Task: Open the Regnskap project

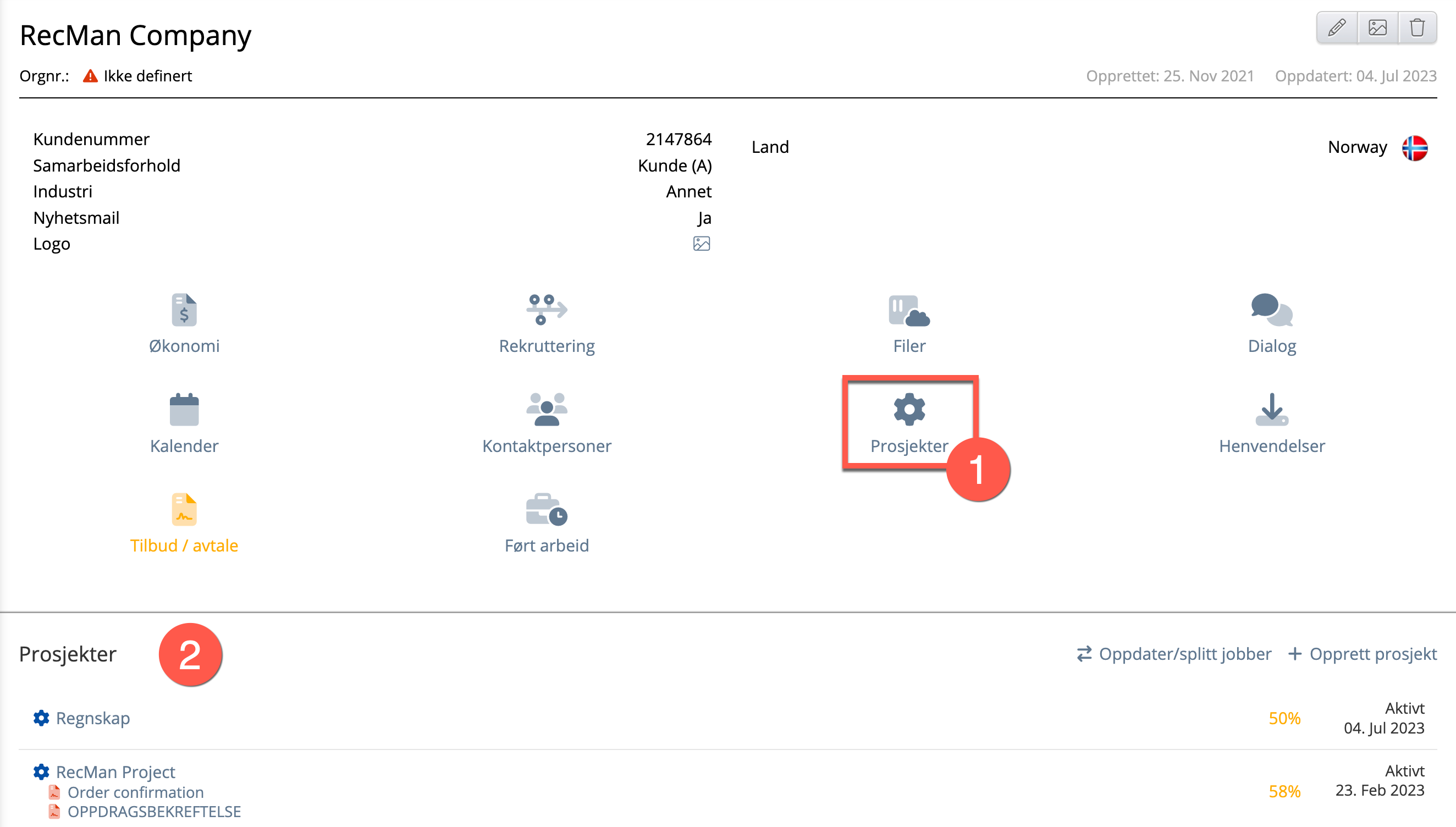Action: tap(92, 718)
